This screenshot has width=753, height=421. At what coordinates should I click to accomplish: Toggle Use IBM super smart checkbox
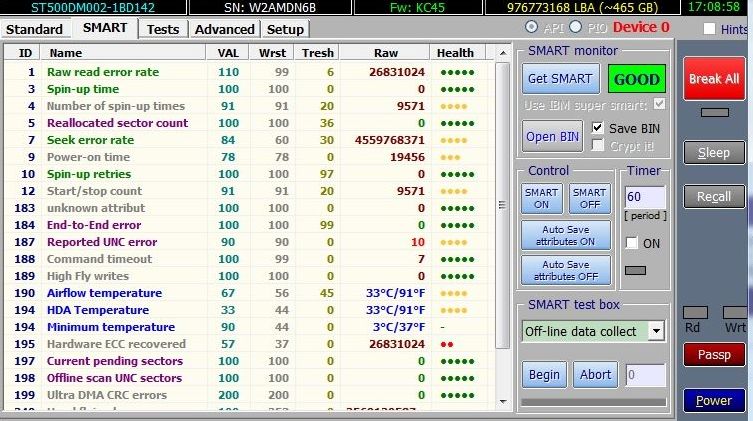point(659,104)
